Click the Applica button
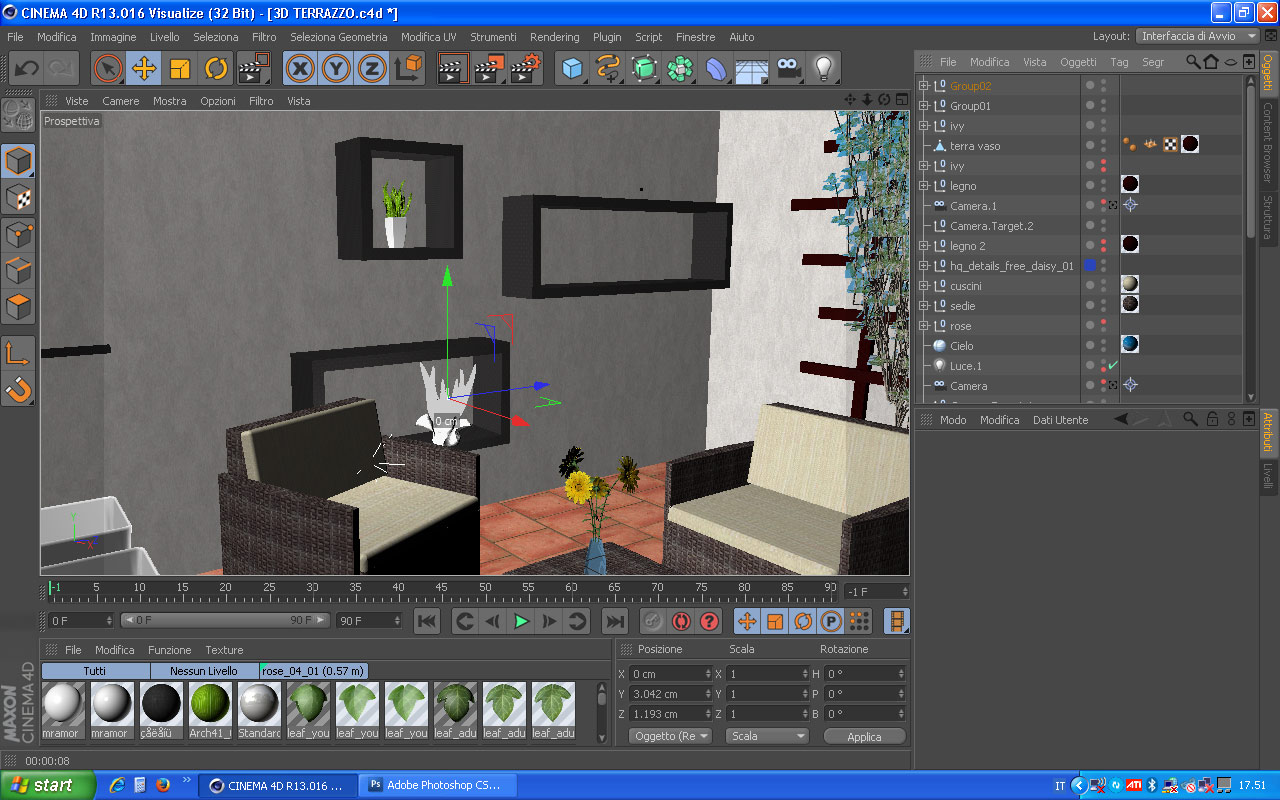The height and width of the screenshot is (800, 1280). (x=865, y=736)
